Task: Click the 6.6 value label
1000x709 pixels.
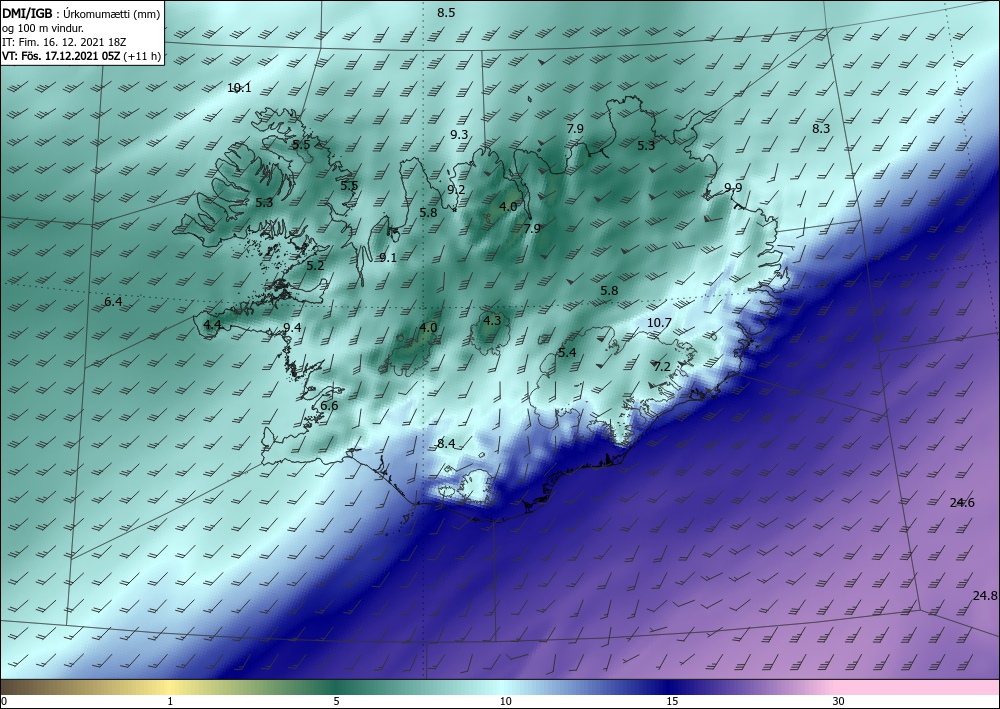Action: [x=329, y=406]
